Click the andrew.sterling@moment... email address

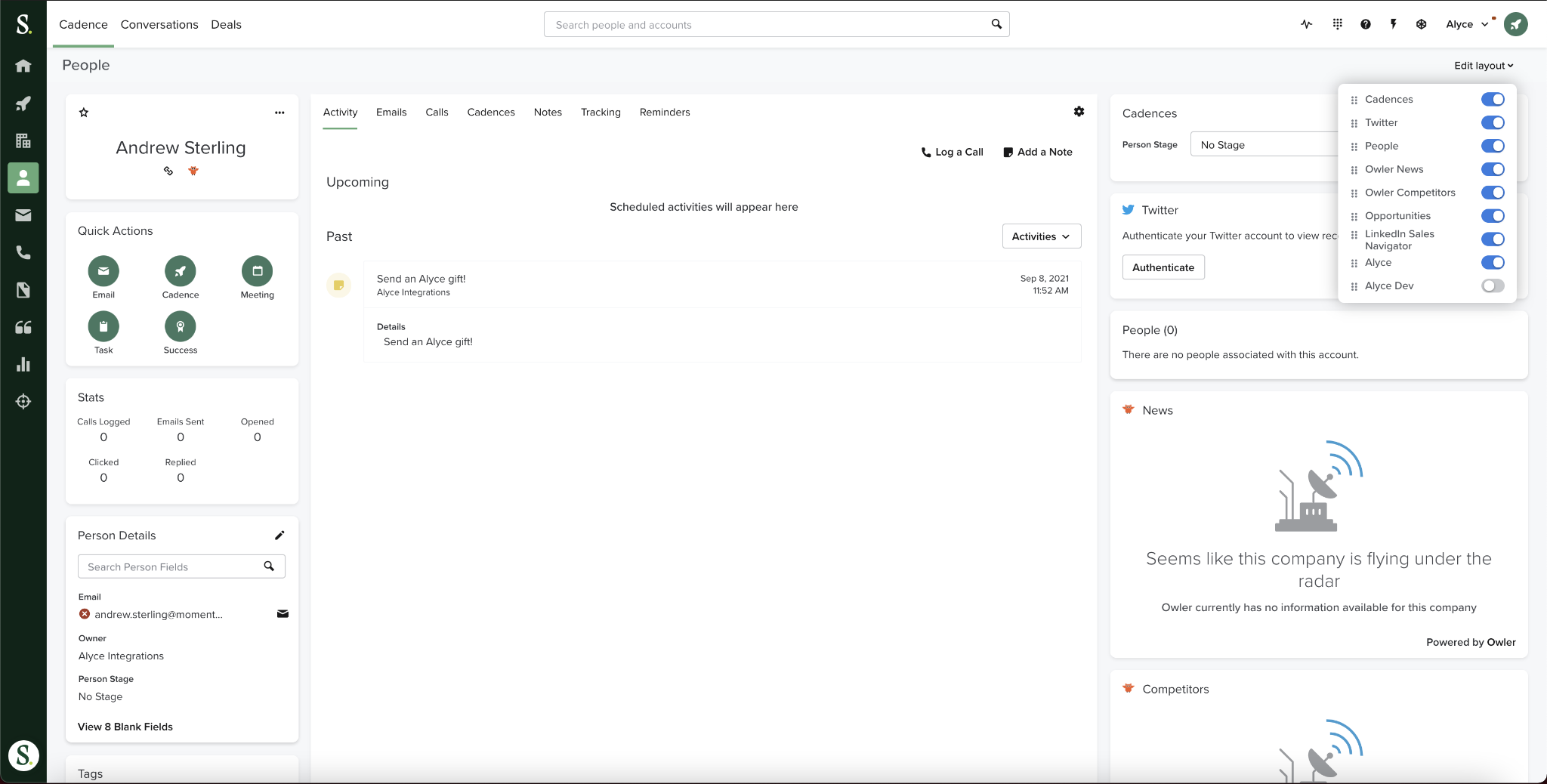pyautogui.click(x=158, y=614)
